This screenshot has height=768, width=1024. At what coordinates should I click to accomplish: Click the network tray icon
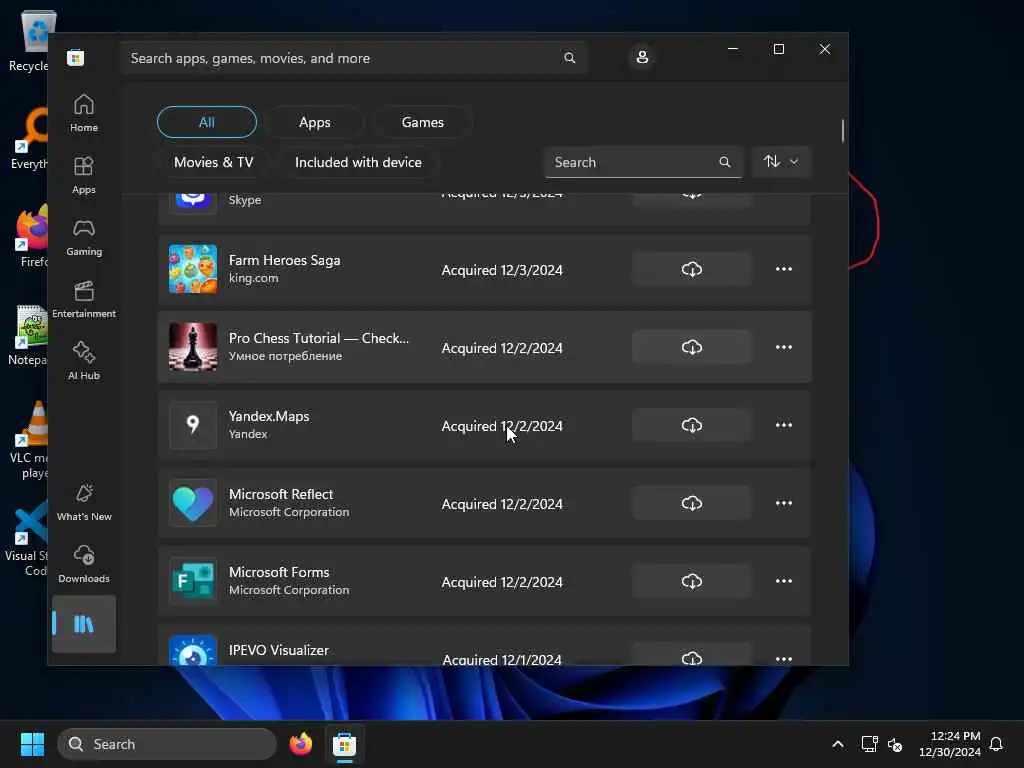point(869,744)
